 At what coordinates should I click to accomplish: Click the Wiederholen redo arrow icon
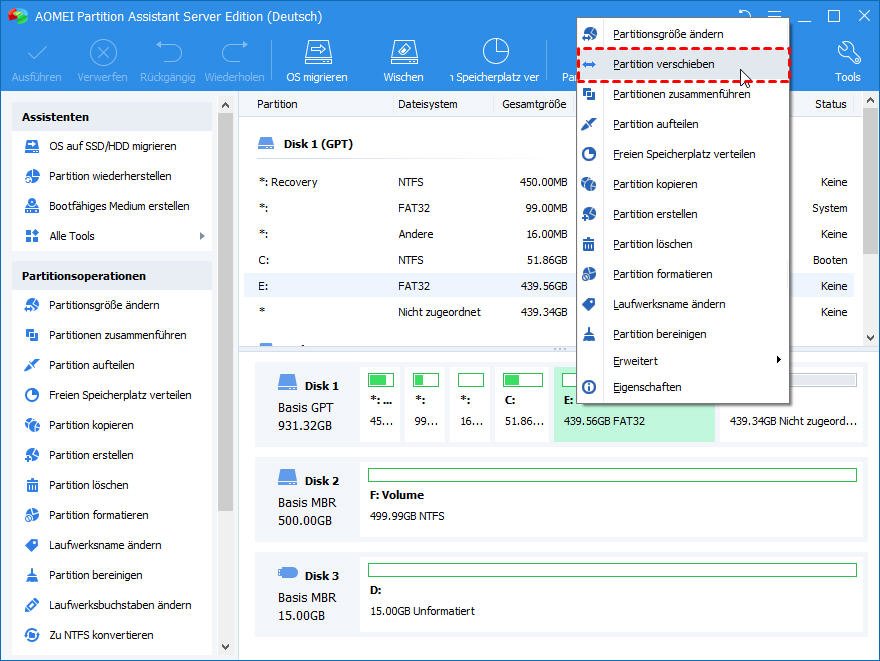[235, 52]
